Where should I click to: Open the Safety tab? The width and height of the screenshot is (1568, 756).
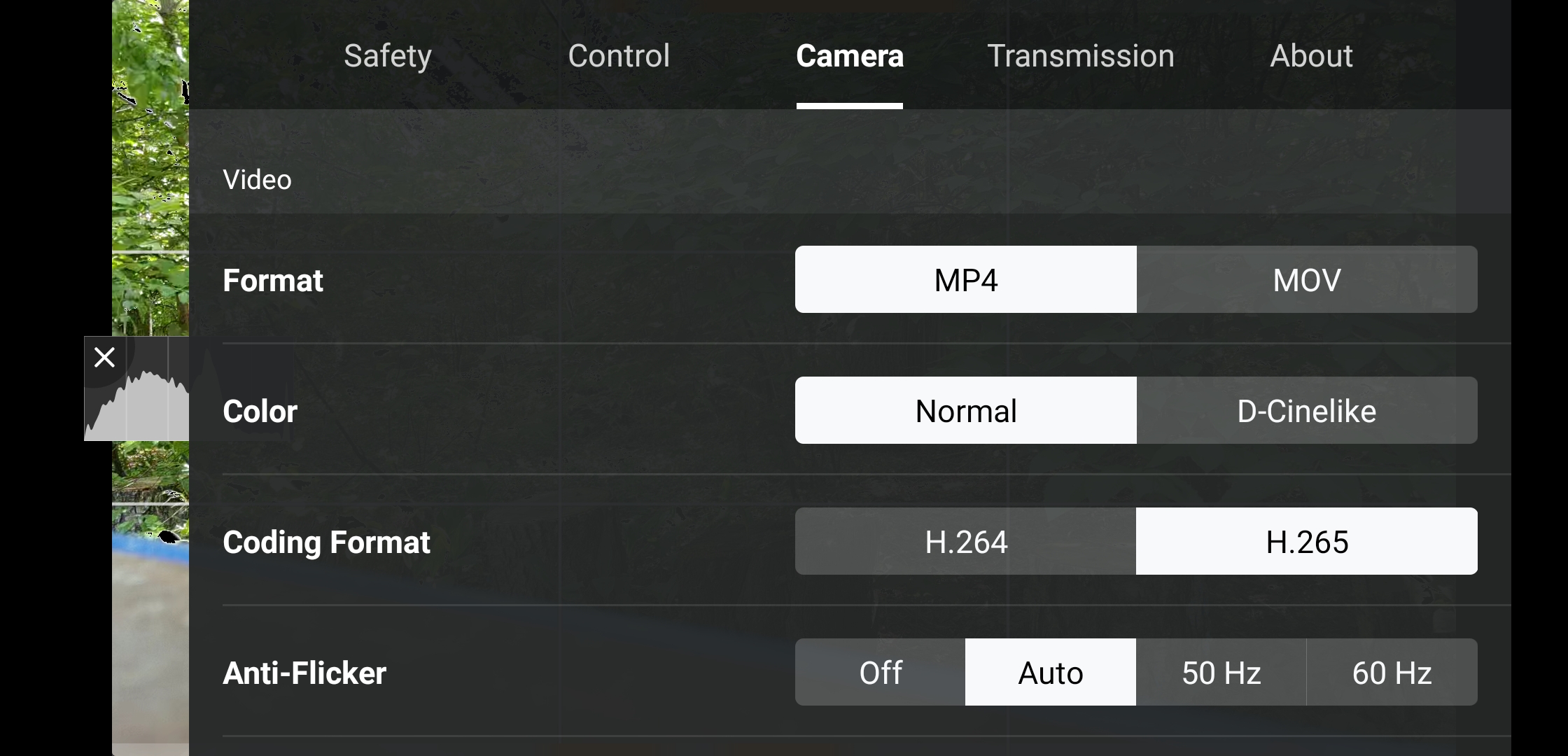click(388, 55)
